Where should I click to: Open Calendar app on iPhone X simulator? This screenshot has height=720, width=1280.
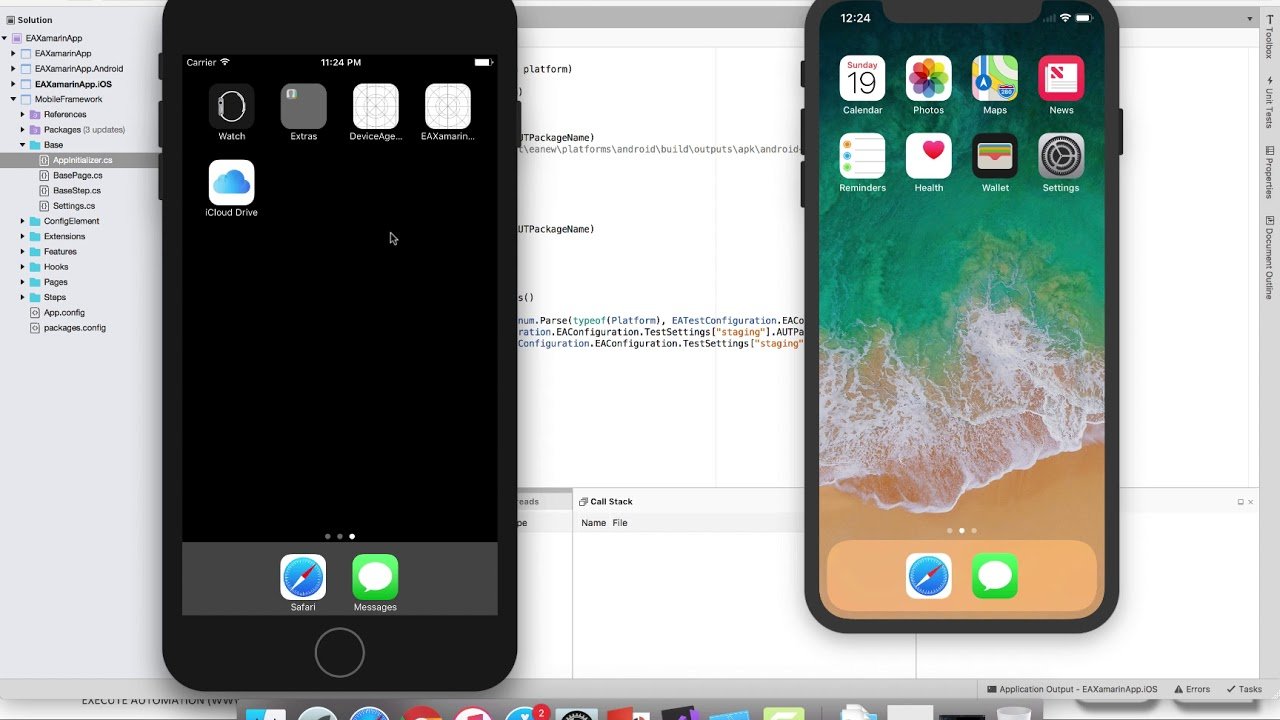click(x=862, y=78)
